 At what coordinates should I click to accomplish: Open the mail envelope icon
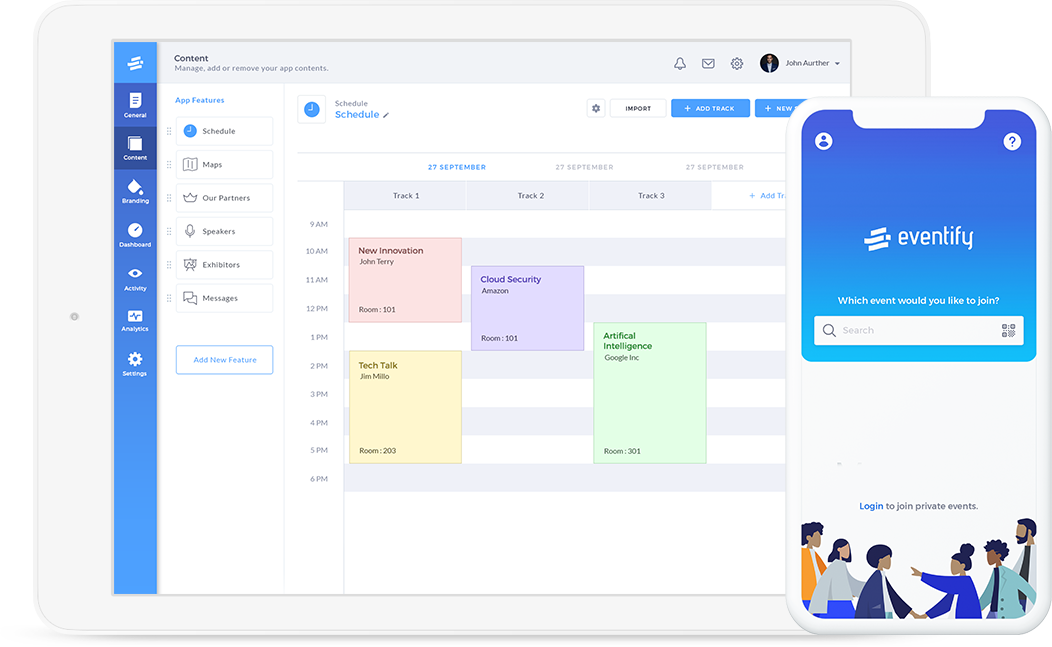pos(708,64)
